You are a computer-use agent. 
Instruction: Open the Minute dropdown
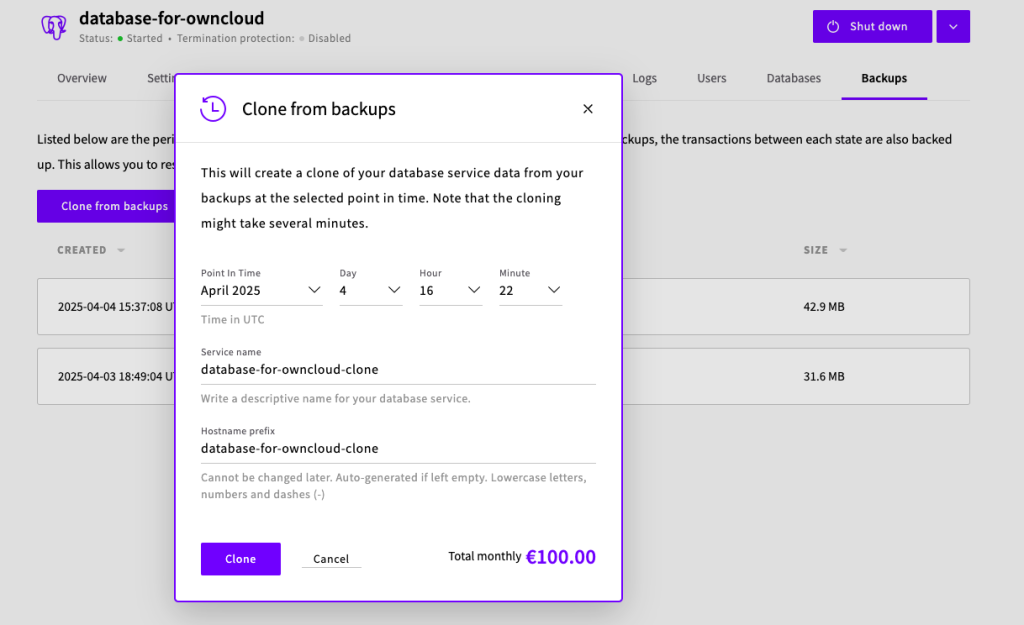click(530, 291)
